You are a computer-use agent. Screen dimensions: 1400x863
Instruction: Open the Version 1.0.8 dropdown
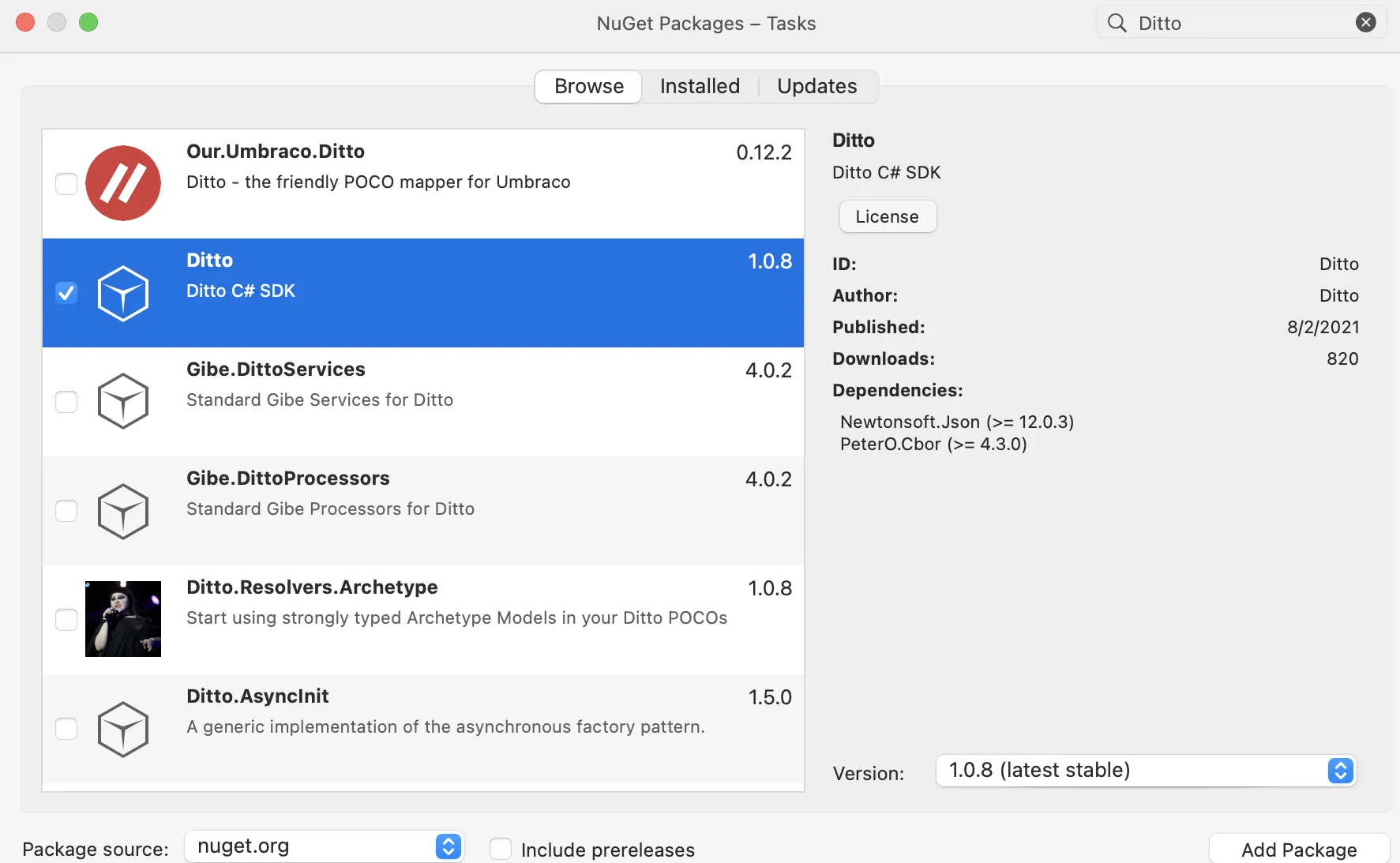[1146, 771]
